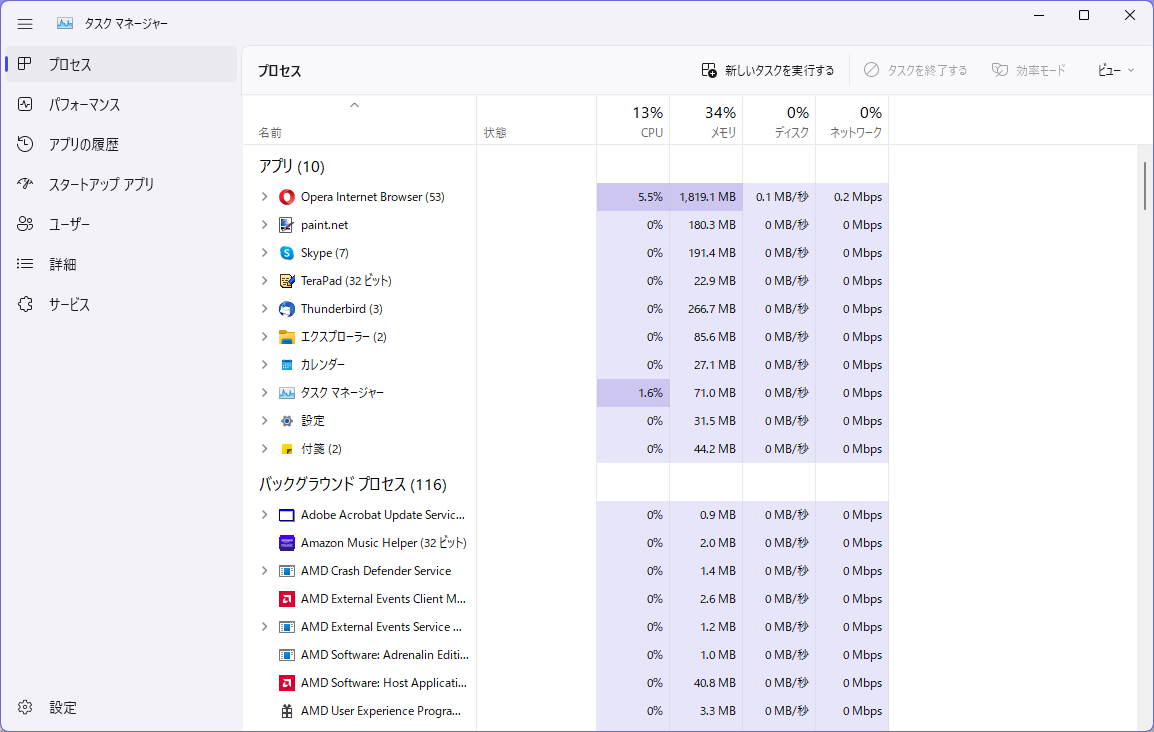Click the 0.2 Mbps network value for Opera
Screen dimensions: 1154x732
[x=857, y=196]
